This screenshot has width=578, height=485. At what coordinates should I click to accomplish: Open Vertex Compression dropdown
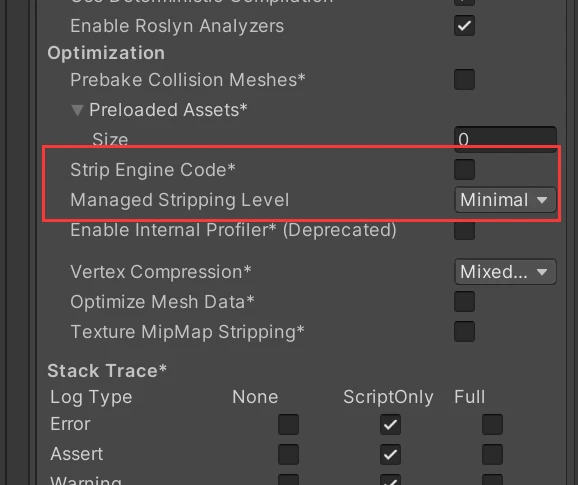pos(505,272)
